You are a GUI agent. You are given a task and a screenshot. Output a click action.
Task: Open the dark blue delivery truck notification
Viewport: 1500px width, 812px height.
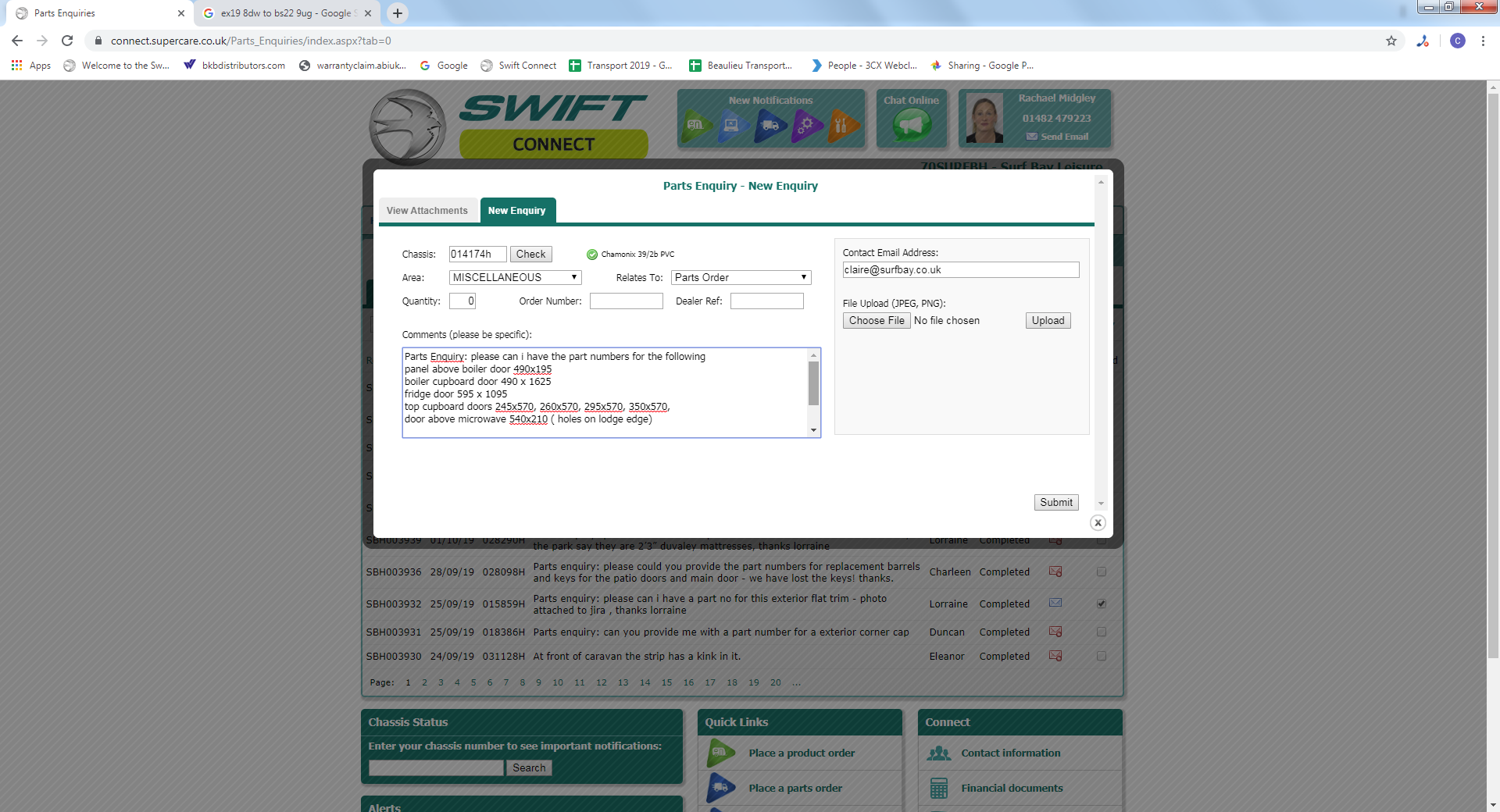(x=770, y=125)
